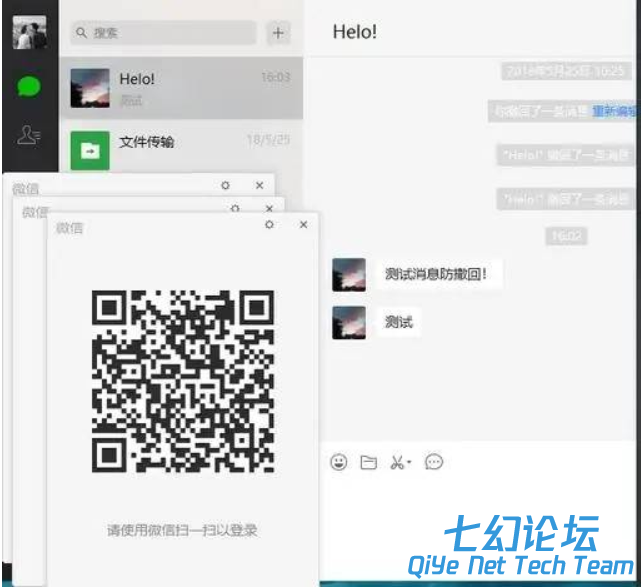Click the login QR code
The height and width of the screenshot is (587, 641).
pyautogui.click(x=183, y=381)
